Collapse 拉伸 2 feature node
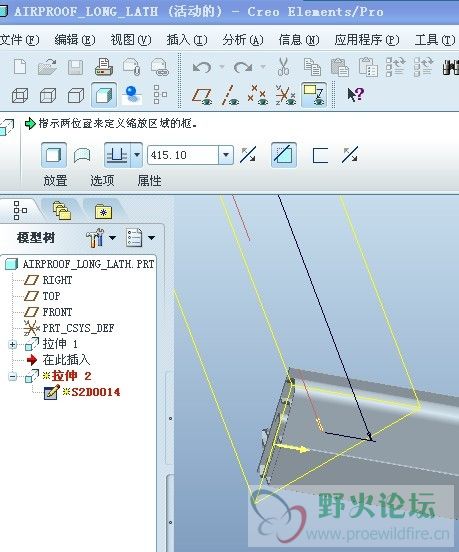The image size is (459, 552). [13, 376]
